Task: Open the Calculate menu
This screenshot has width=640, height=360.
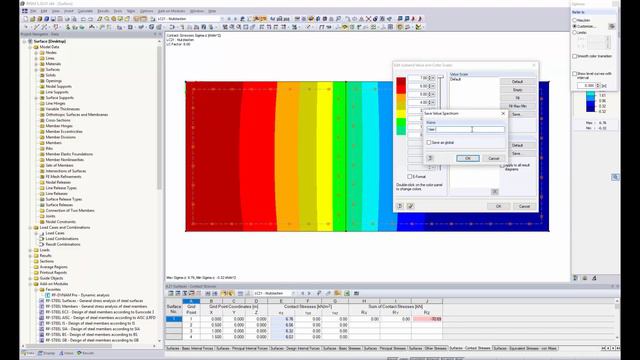Action: pos(85,11)
